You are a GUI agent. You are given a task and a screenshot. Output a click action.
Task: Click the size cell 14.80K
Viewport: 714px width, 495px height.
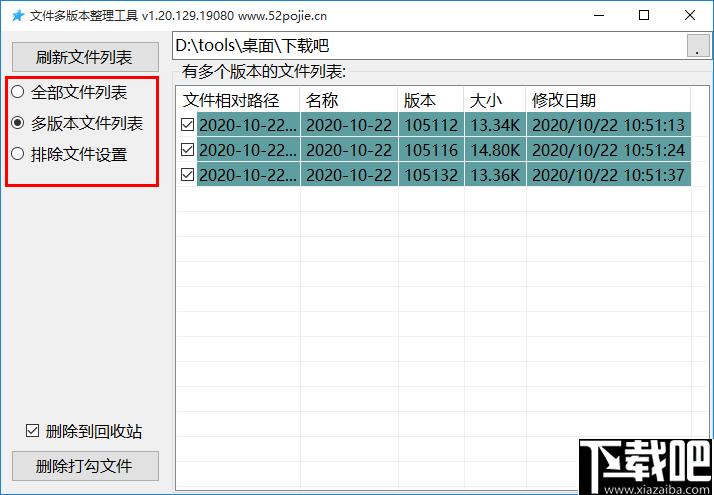pyautogui.click(x=495, y=150)
